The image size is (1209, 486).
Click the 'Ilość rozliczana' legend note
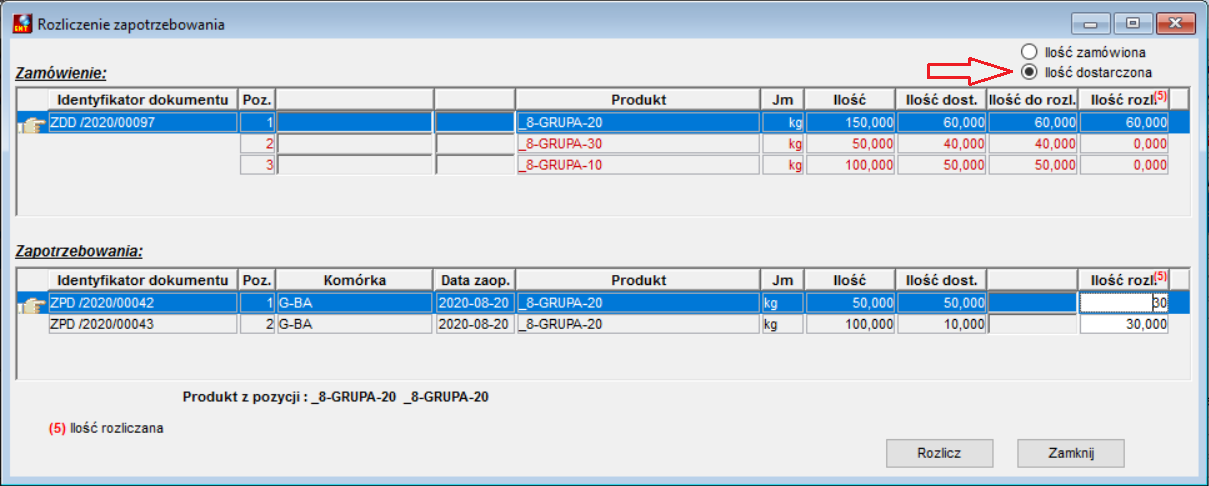pos(106,428)
